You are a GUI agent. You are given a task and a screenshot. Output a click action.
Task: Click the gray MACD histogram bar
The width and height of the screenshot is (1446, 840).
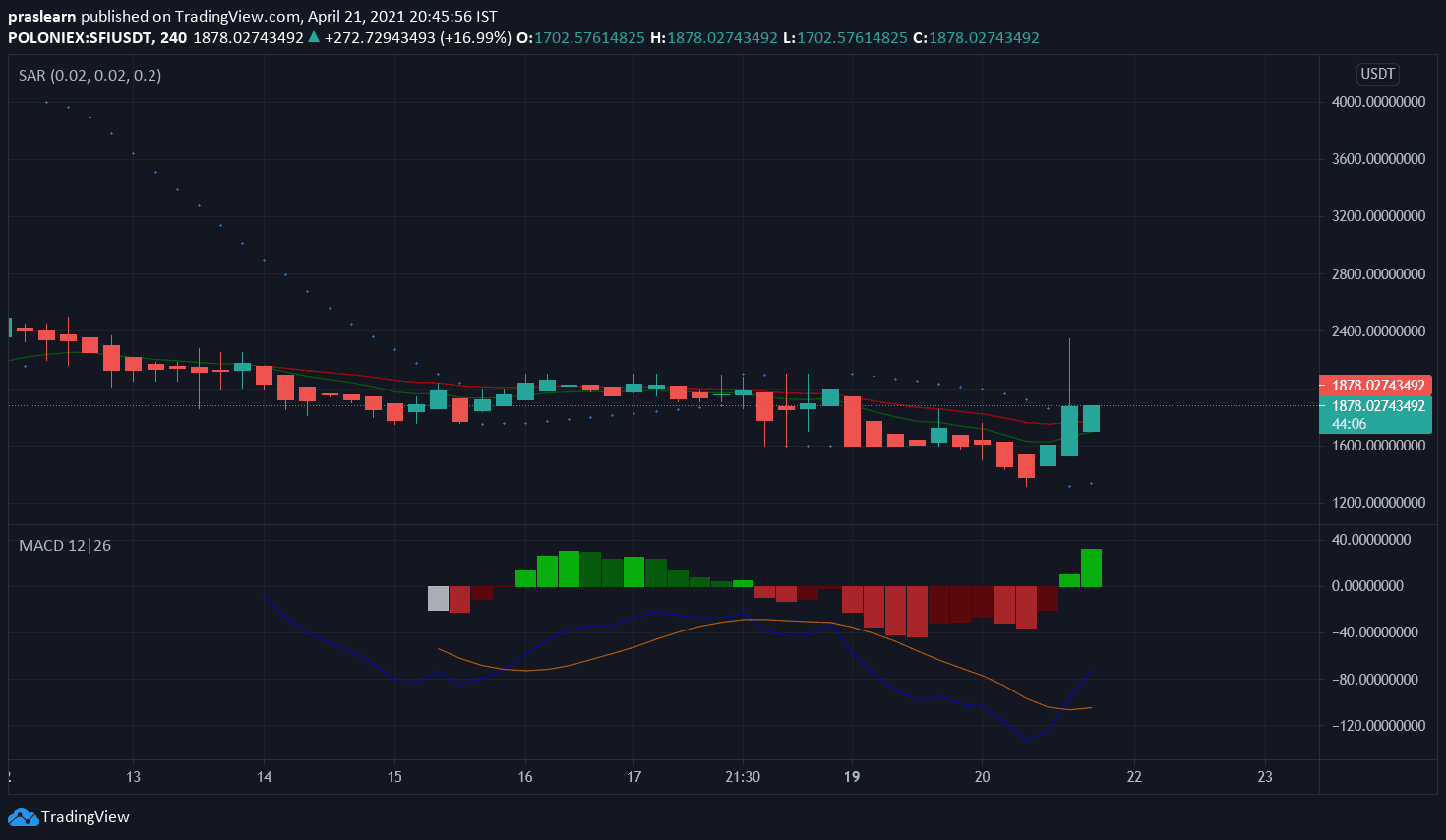point(438,598)
